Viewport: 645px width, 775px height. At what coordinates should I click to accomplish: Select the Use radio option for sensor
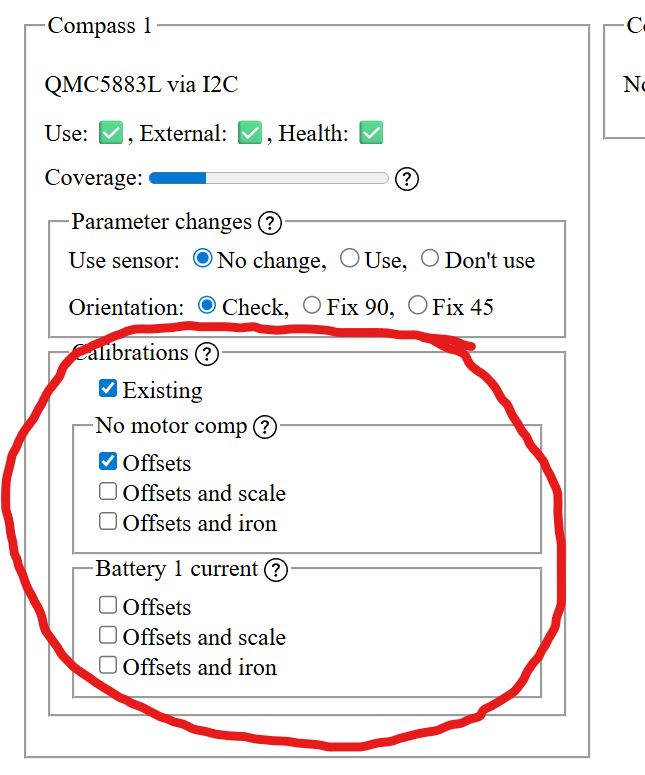349,259
